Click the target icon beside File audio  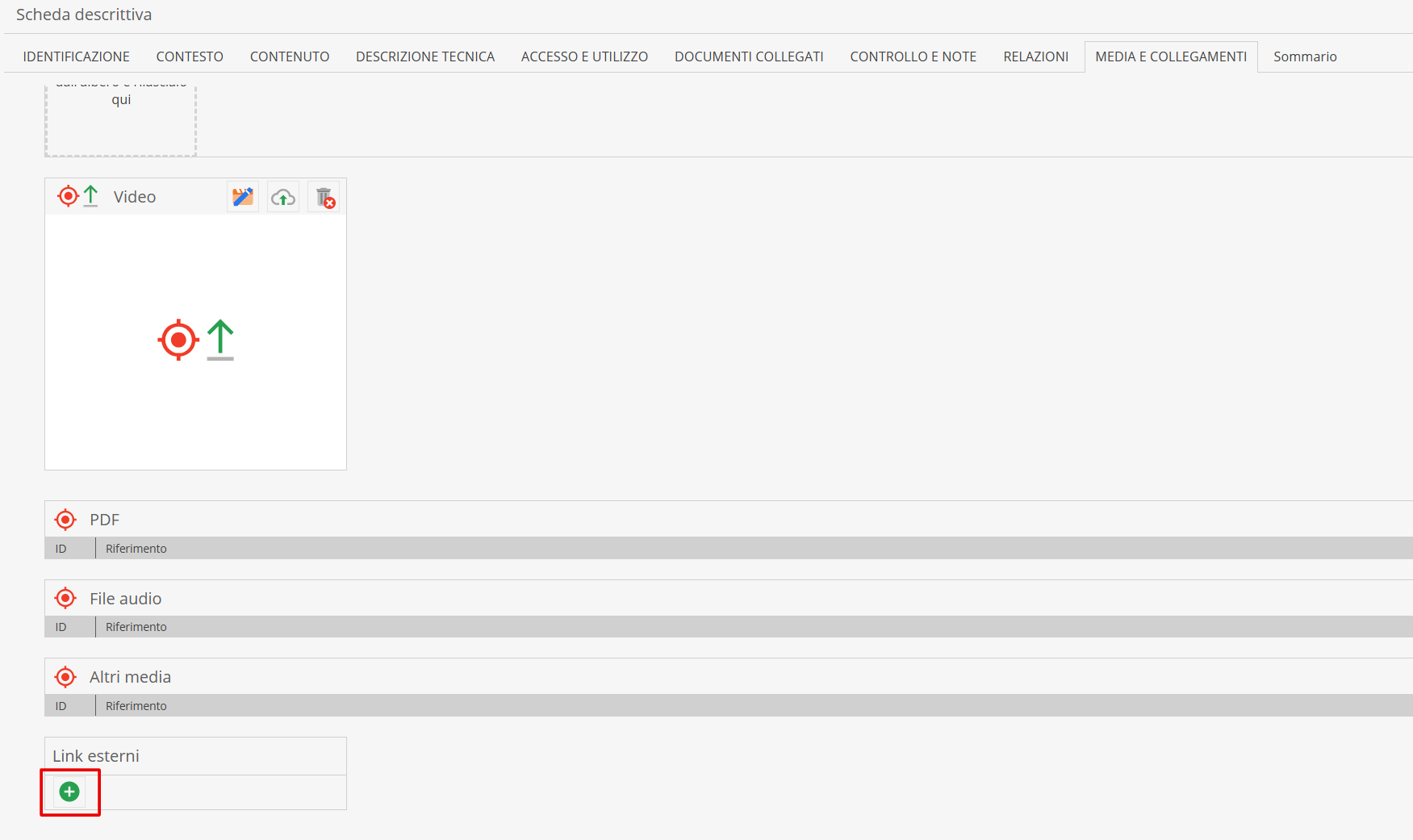tap(65, 599)
